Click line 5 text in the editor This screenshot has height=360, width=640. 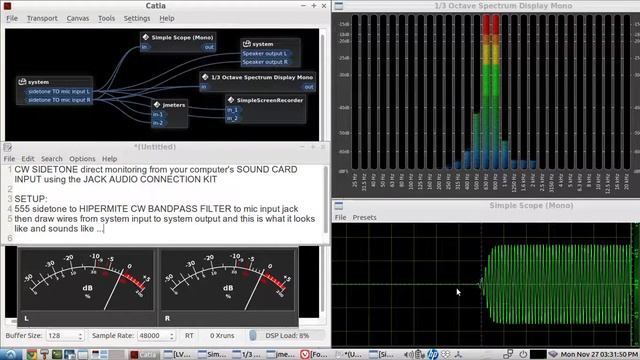click(x=164, y=224)
